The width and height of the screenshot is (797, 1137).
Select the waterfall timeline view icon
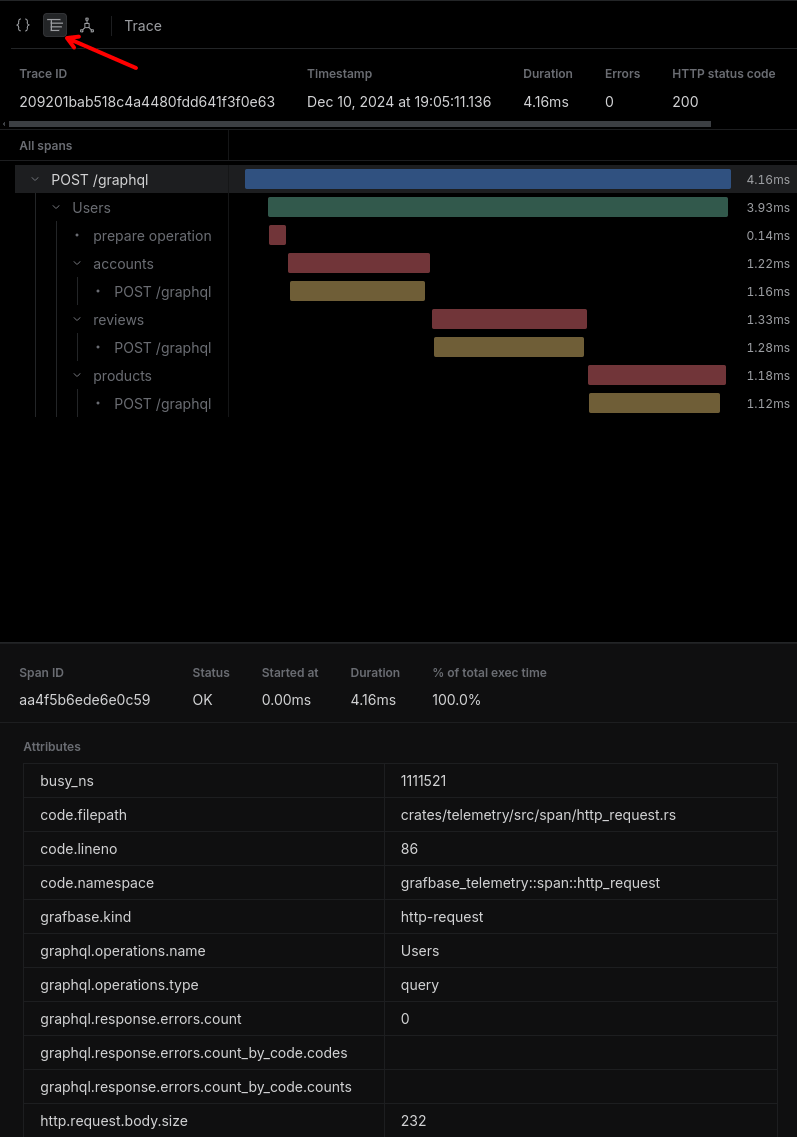[x=55, y=25]
